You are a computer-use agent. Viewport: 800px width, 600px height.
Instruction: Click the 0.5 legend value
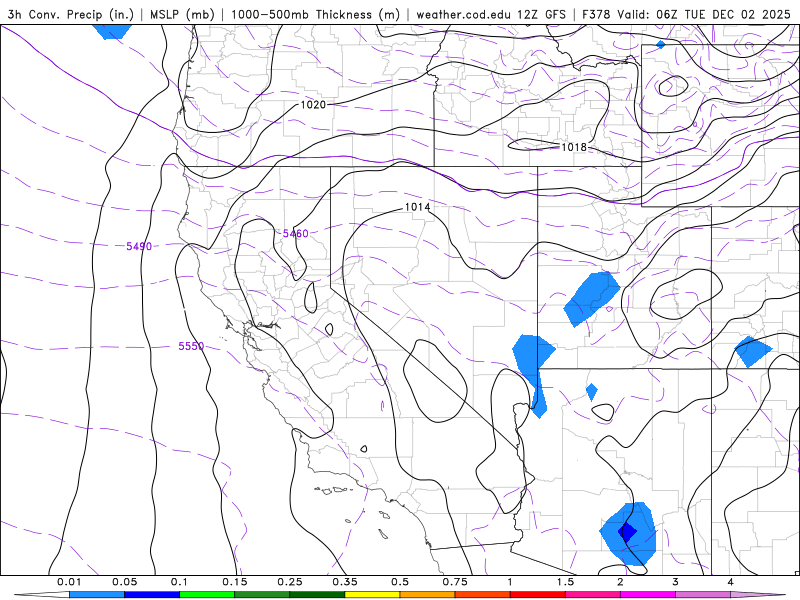pos(400,582)
